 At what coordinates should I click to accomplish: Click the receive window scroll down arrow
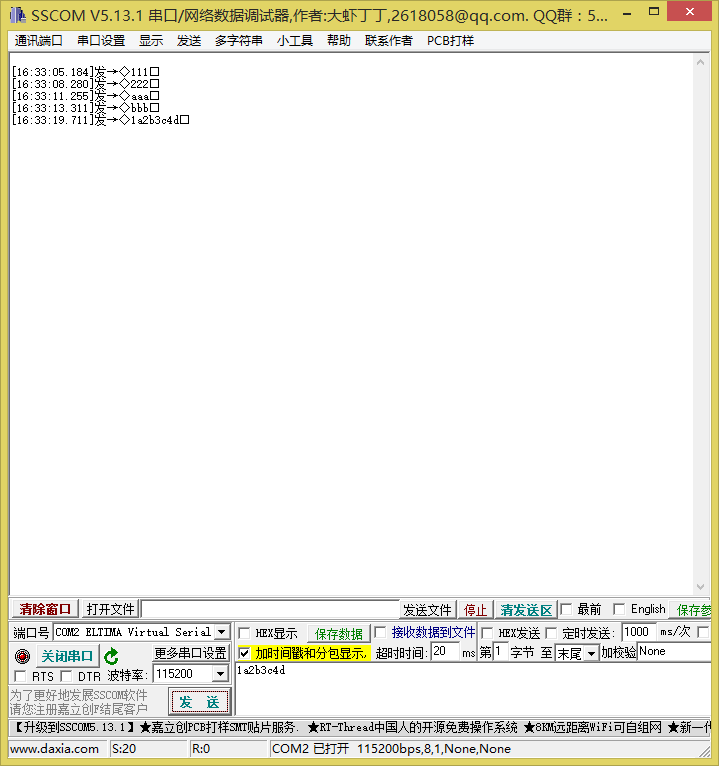coord(700,587)
